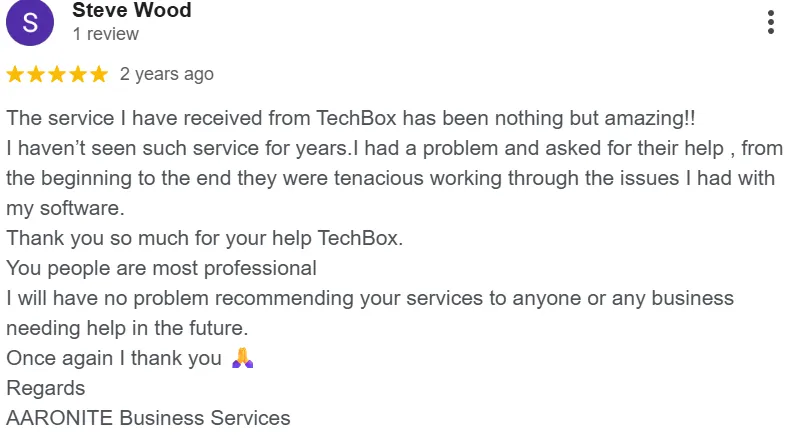Open Steve Wood's reviewer profile name

132,11
